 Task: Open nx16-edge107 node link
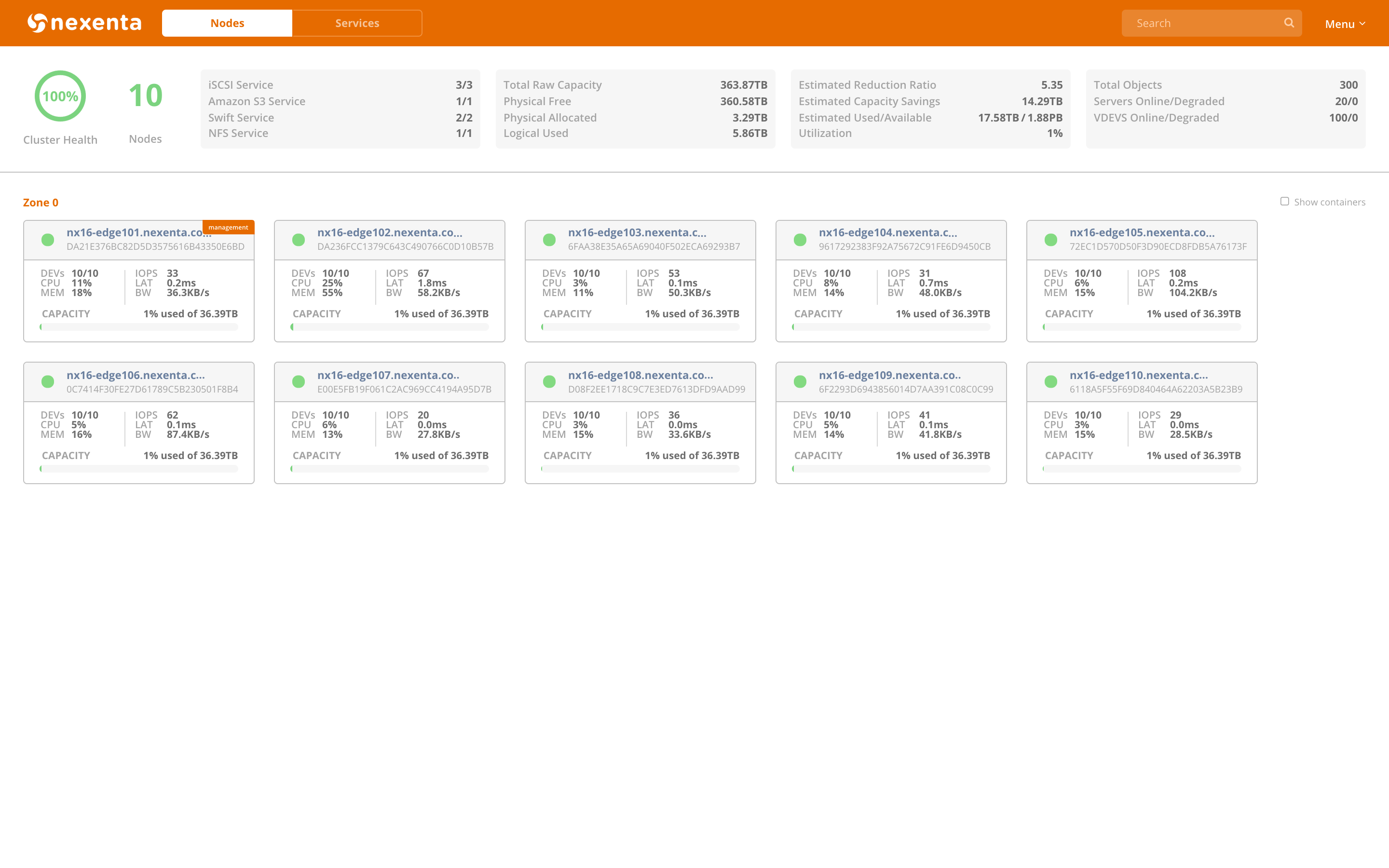point(388,375)
